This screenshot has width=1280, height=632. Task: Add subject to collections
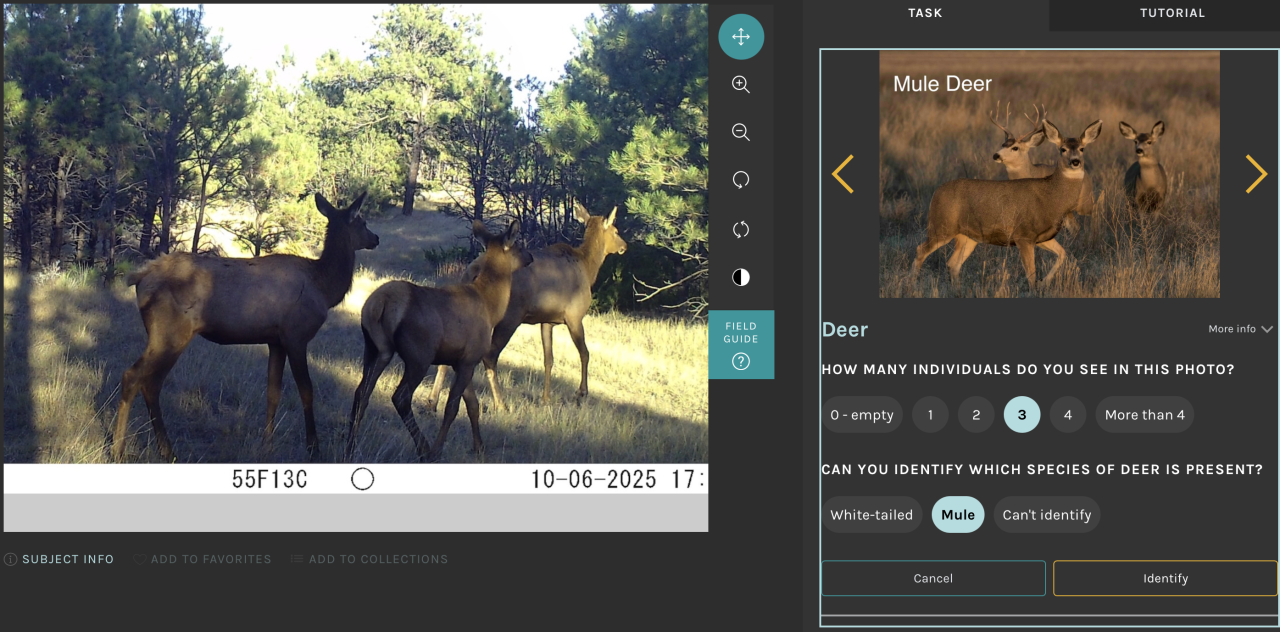(369, 559)
